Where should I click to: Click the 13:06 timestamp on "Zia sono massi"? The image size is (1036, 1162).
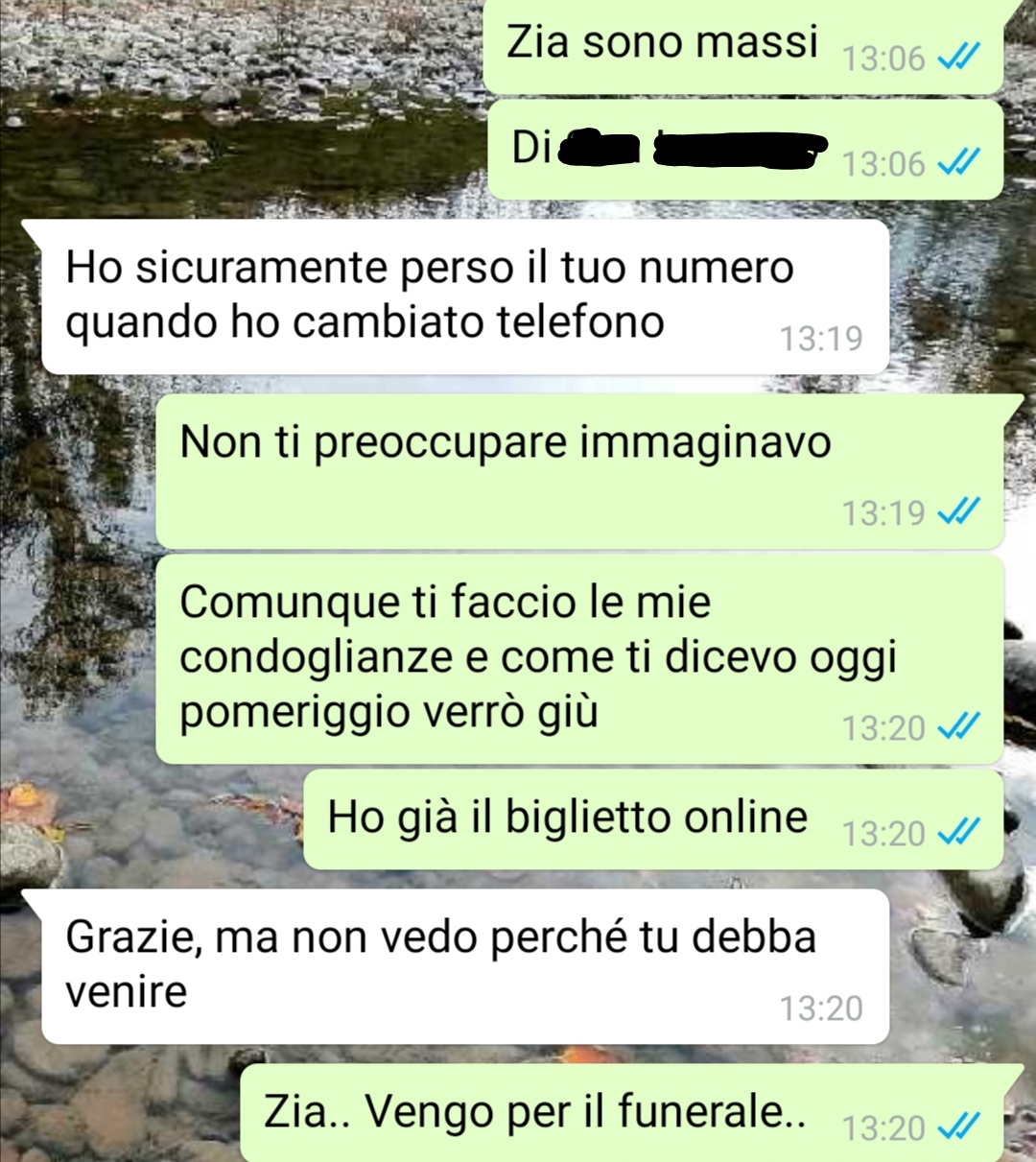point(883,59)
